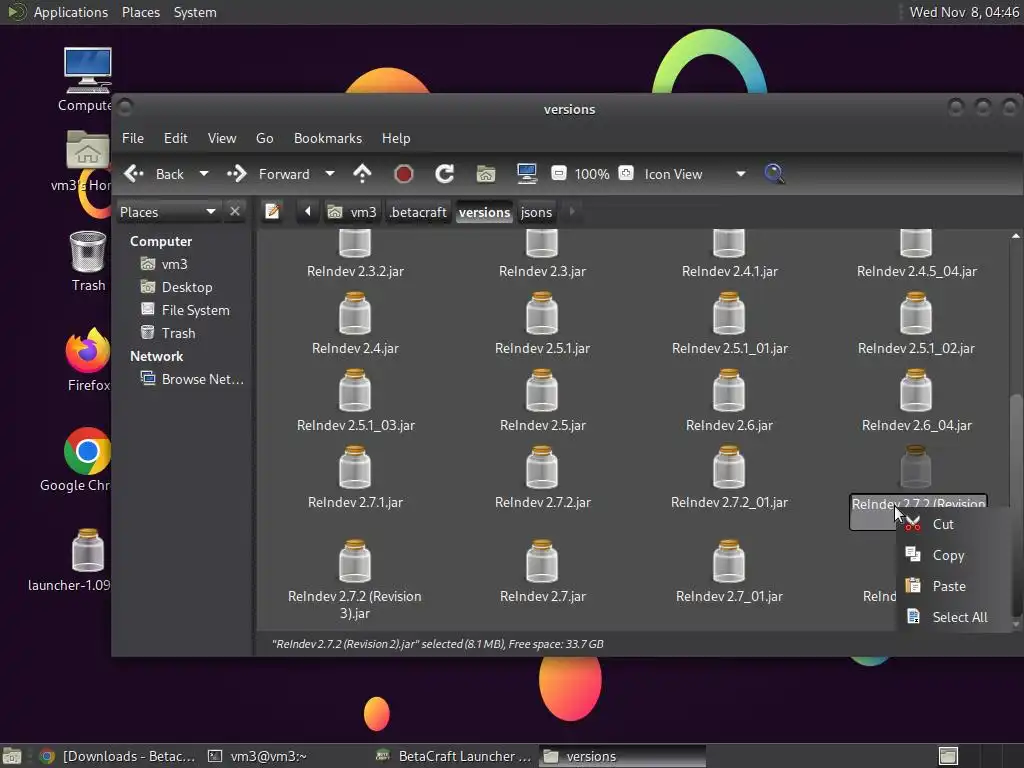This screenshot has width=1024, height=768.
Task: Open the Home folder toolbar icon
Action: [486, 174]
